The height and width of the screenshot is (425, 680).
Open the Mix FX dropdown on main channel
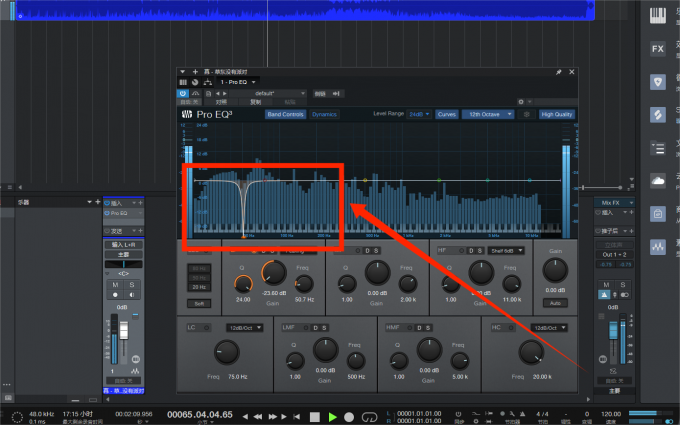(614, 203)
